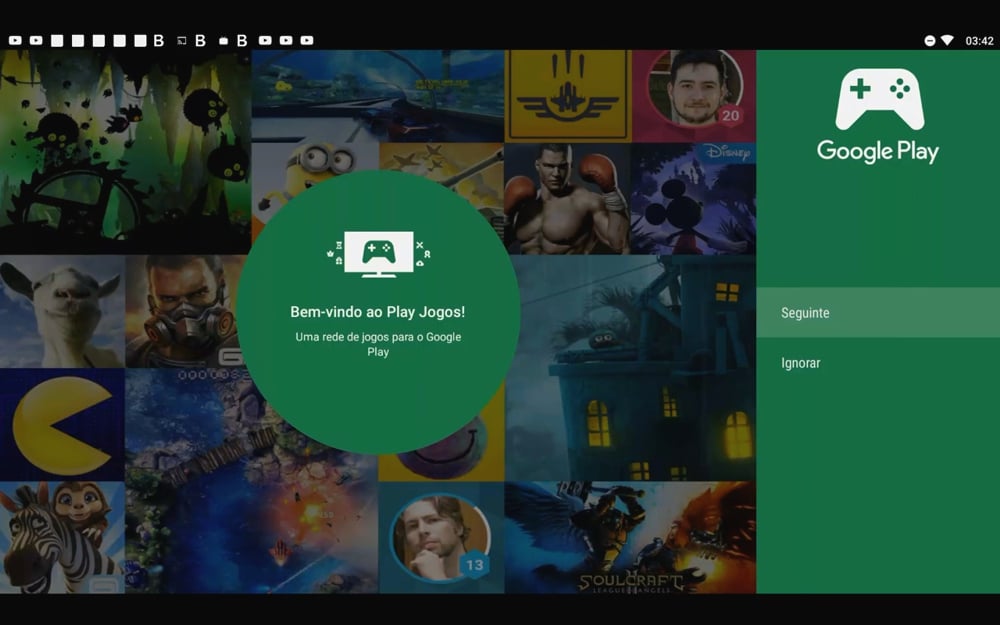Open the goat game tile
The image size is (1000, 625).
(62, 311)
